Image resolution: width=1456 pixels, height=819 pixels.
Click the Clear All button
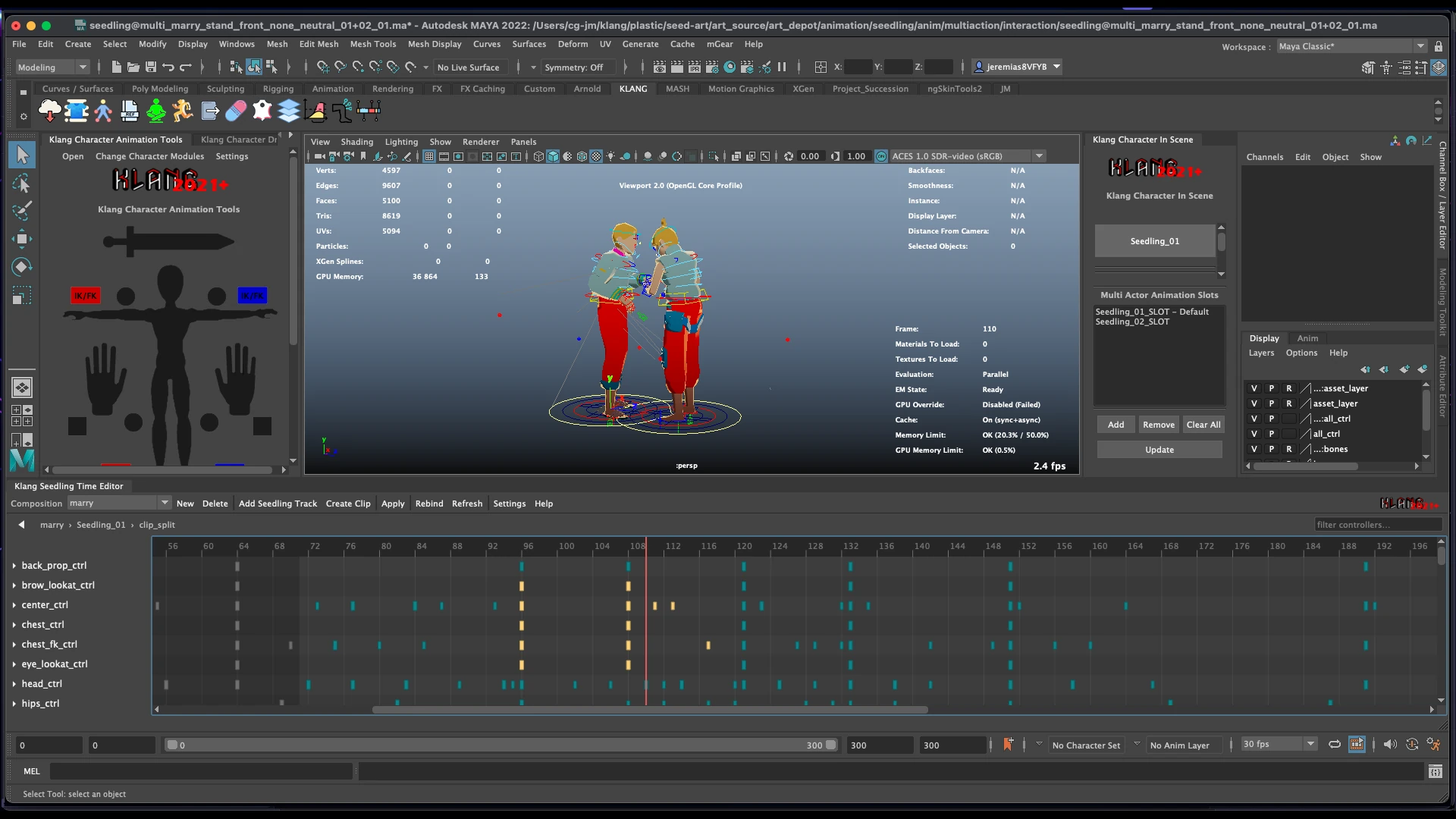tap(1203, 425)
